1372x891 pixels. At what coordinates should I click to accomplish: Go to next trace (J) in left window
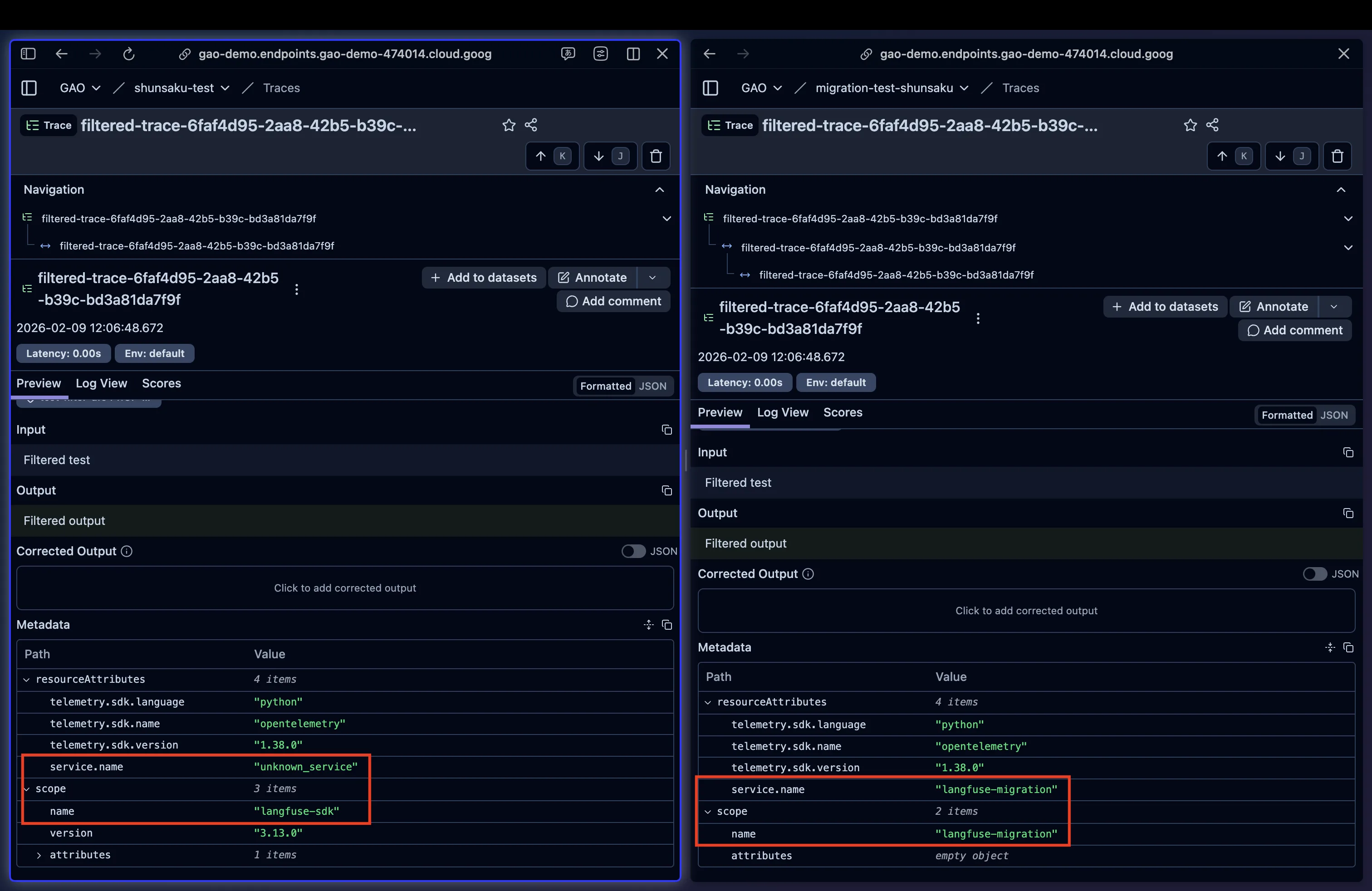coord(611,156)
